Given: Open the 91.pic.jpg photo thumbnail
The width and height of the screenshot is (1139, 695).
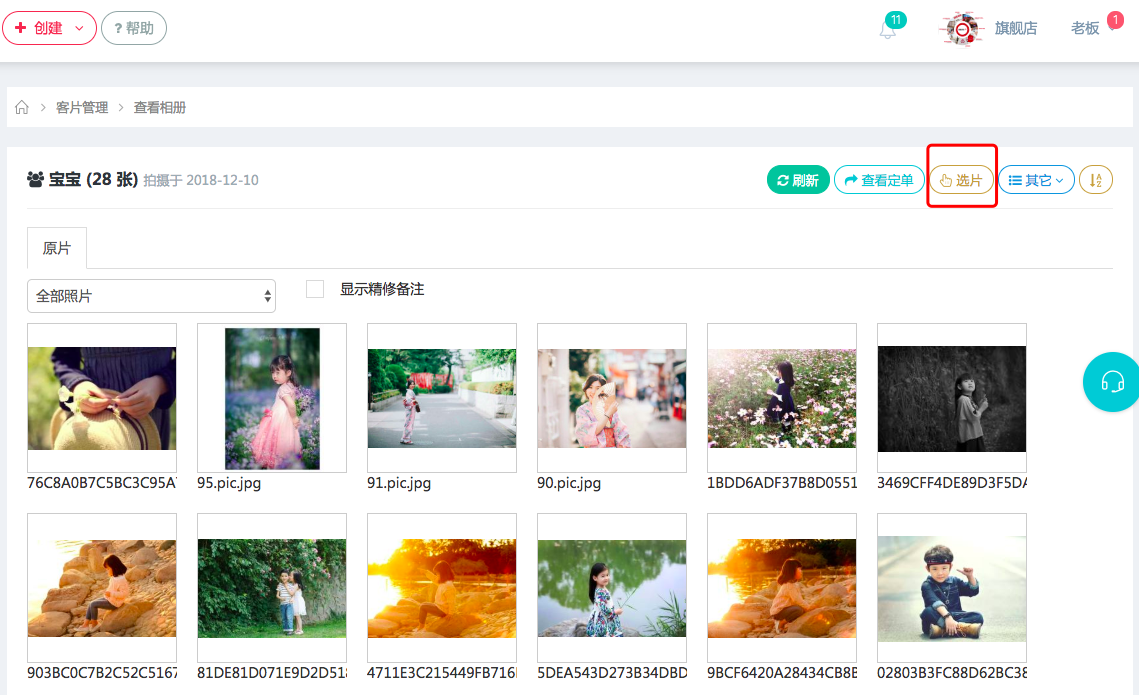Looking at the screenshot, I should tap(442, 398).
